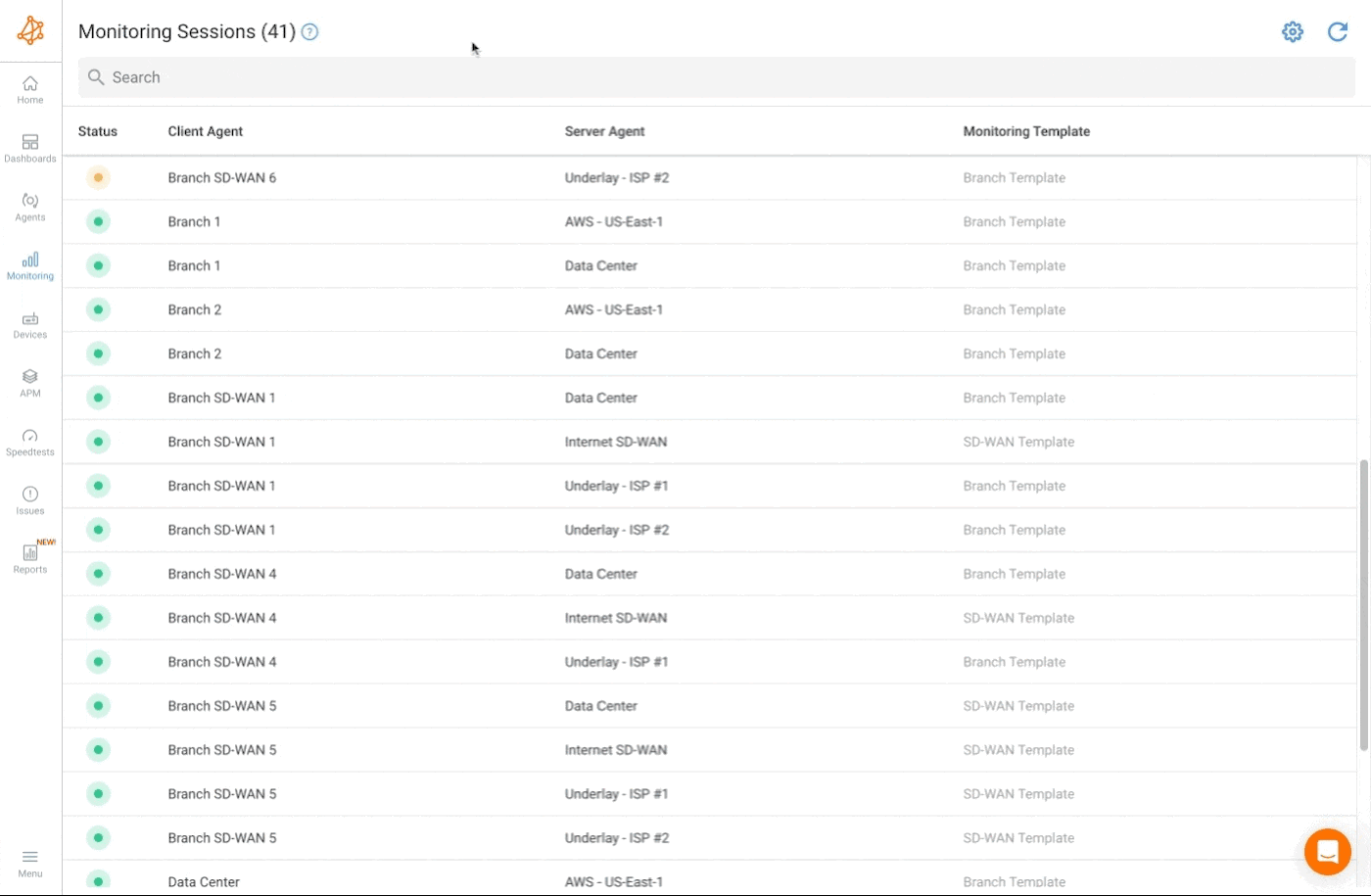Check the Issues section

29,499
